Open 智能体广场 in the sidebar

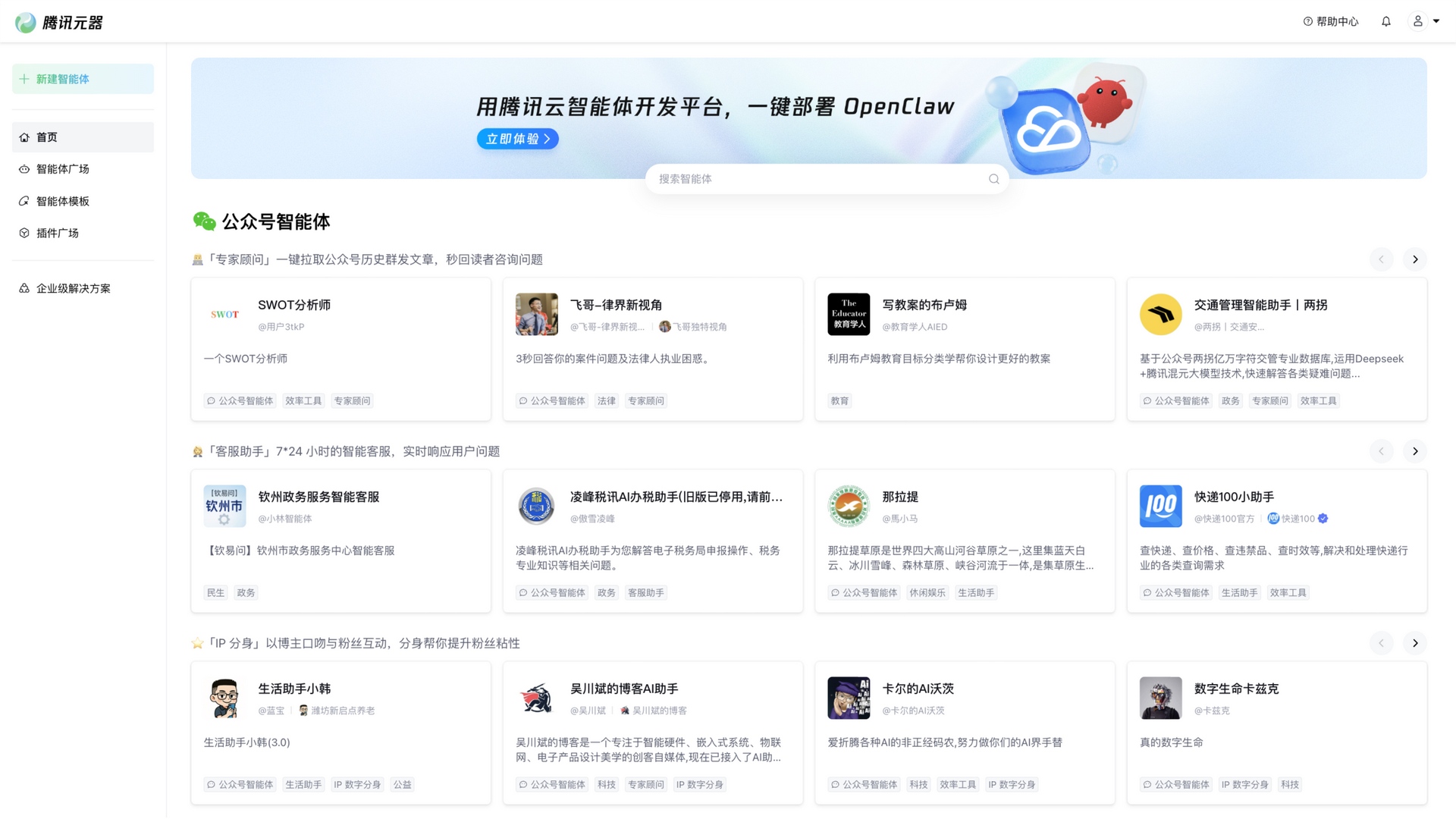[83, 169]
